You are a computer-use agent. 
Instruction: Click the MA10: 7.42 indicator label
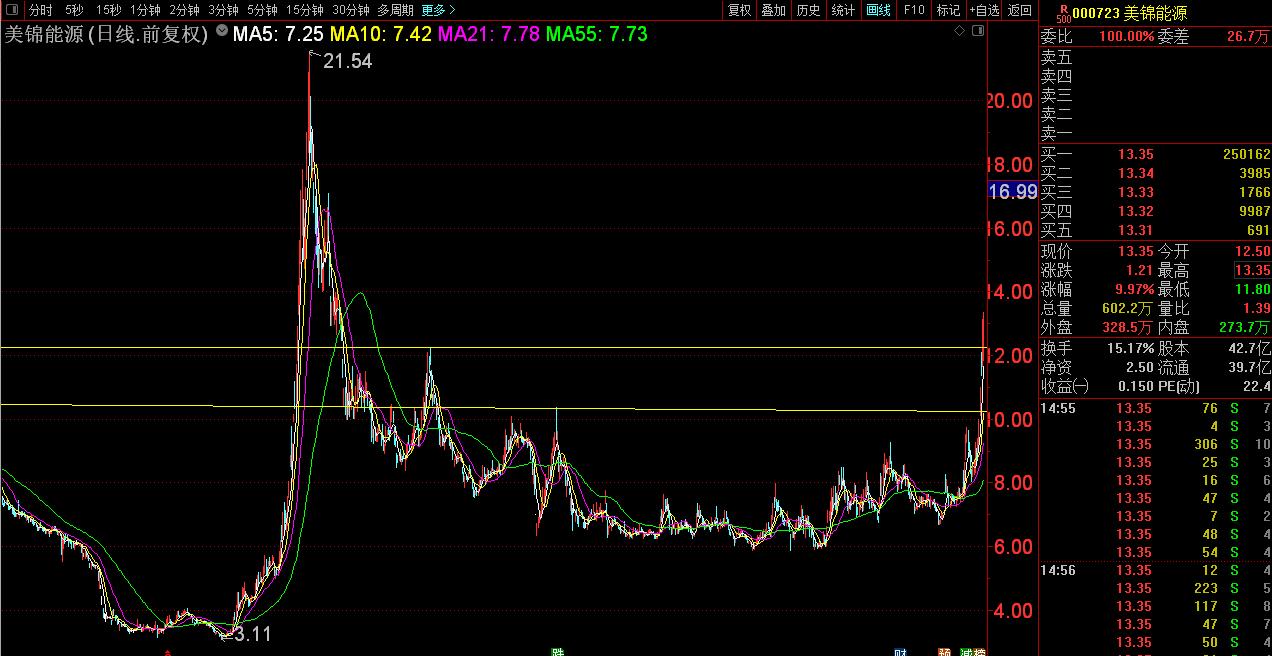[x=381, y=34]
